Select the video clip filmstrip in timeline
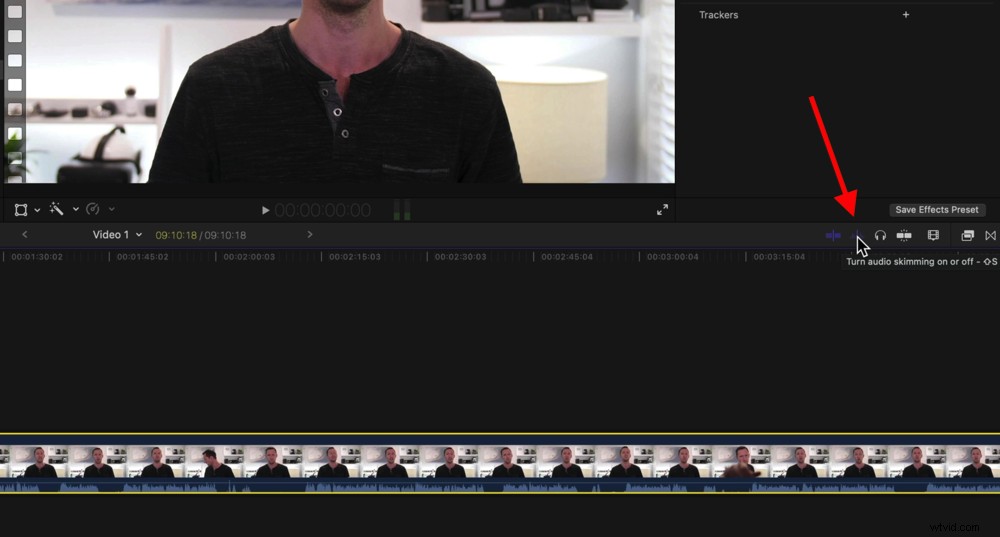 [x=500, y=461]
